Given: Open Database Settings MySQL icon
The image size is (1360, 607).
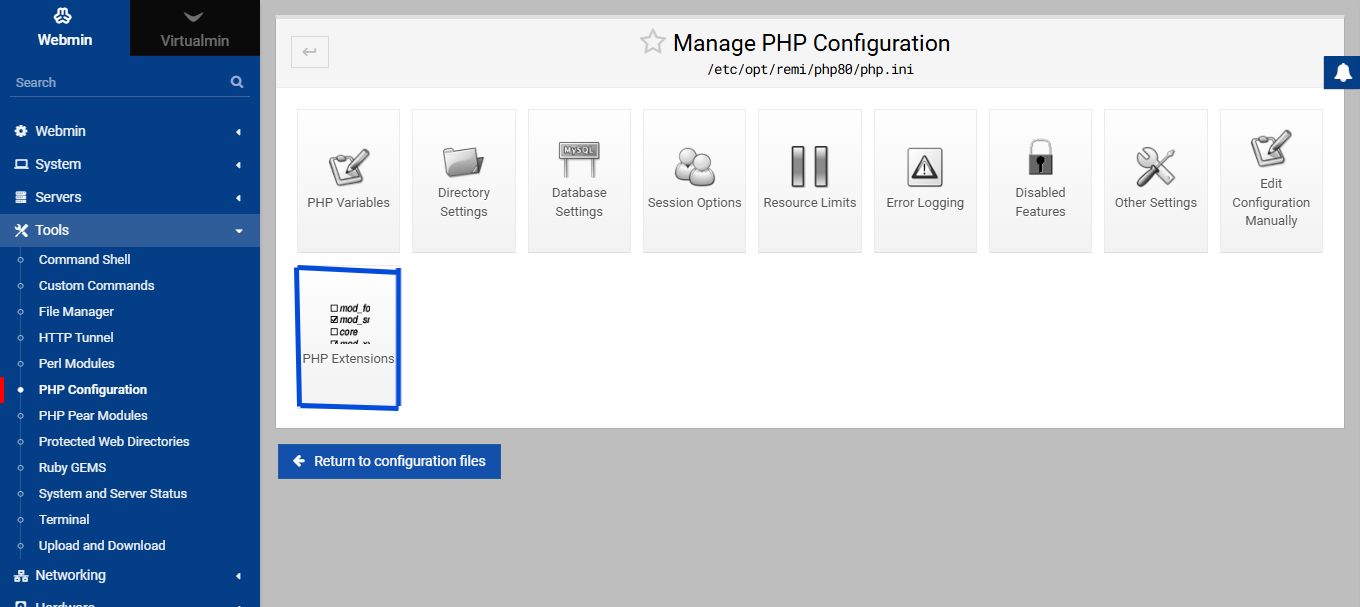Looking at the screenshot, I should (x=579, y=162).
